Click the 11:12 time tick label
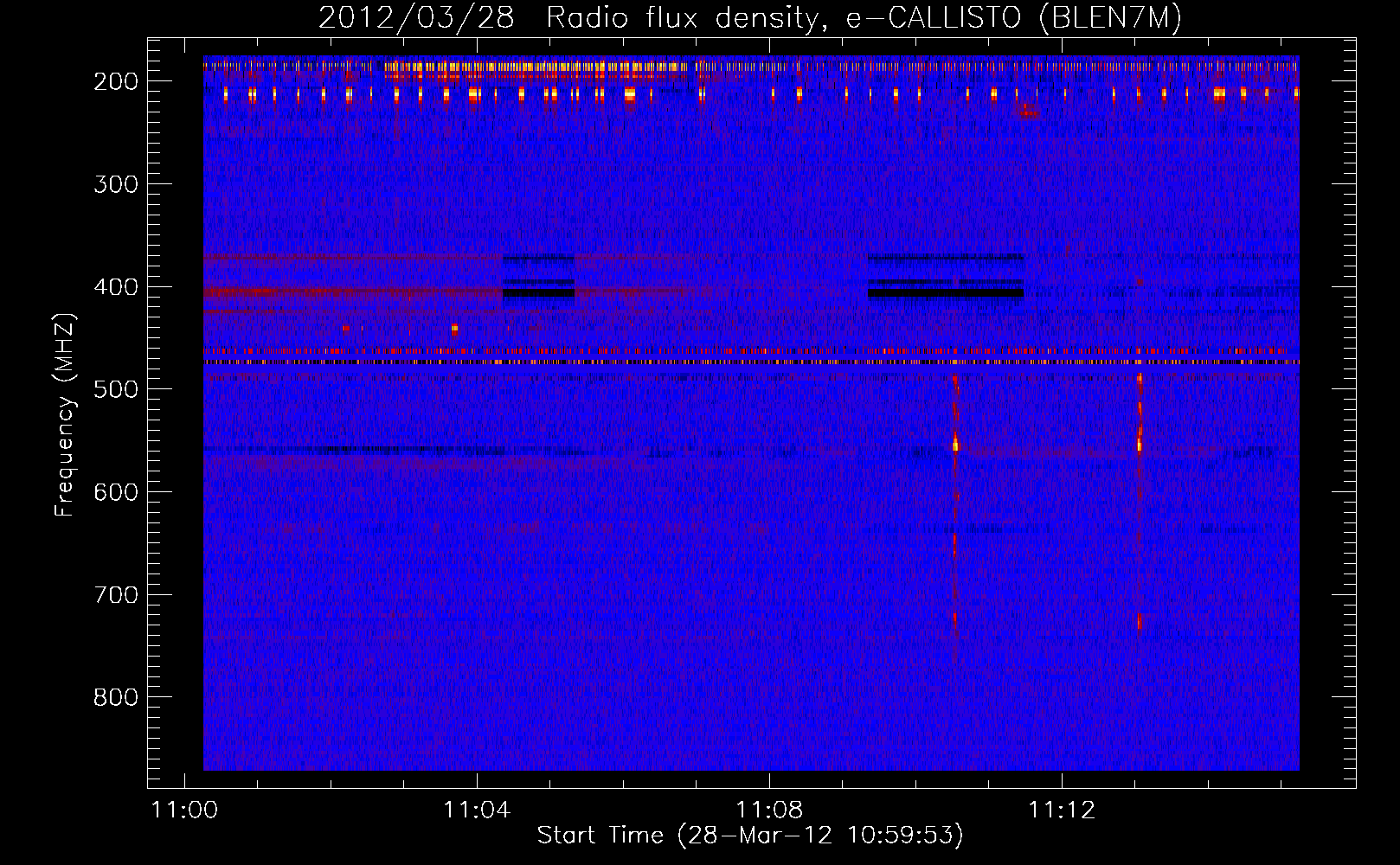This screenshot has height=865, width=1400. tap(1062, 811)
